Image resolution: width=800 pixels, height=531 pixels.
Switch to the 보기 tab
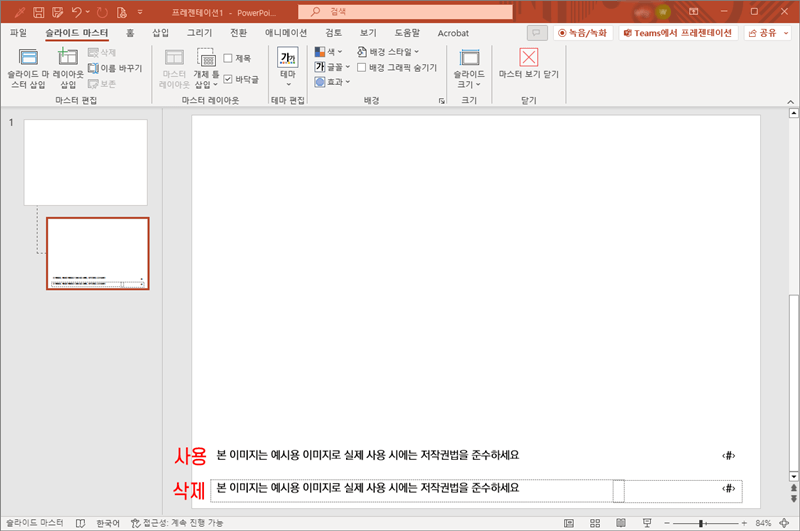(368, 33)
